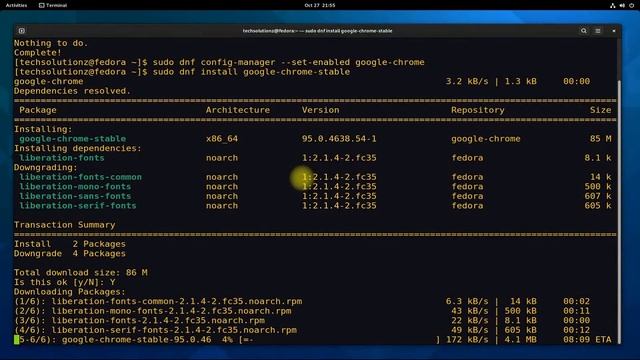
Task: Click the 'sudo dnf install google-chrome-stable' command
Action: click(x=251, y=72)
